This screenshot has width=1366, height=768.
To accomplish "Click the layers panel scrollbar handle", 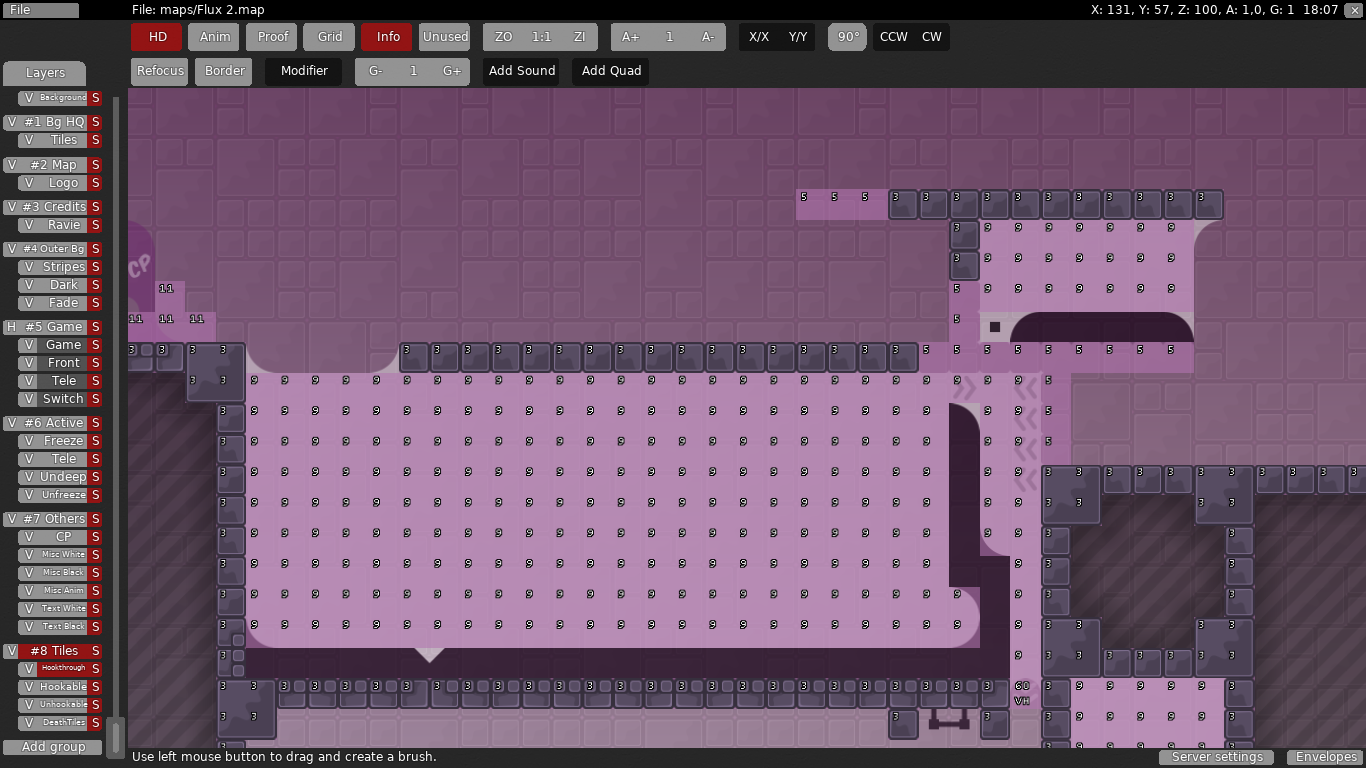I will 116,737.
